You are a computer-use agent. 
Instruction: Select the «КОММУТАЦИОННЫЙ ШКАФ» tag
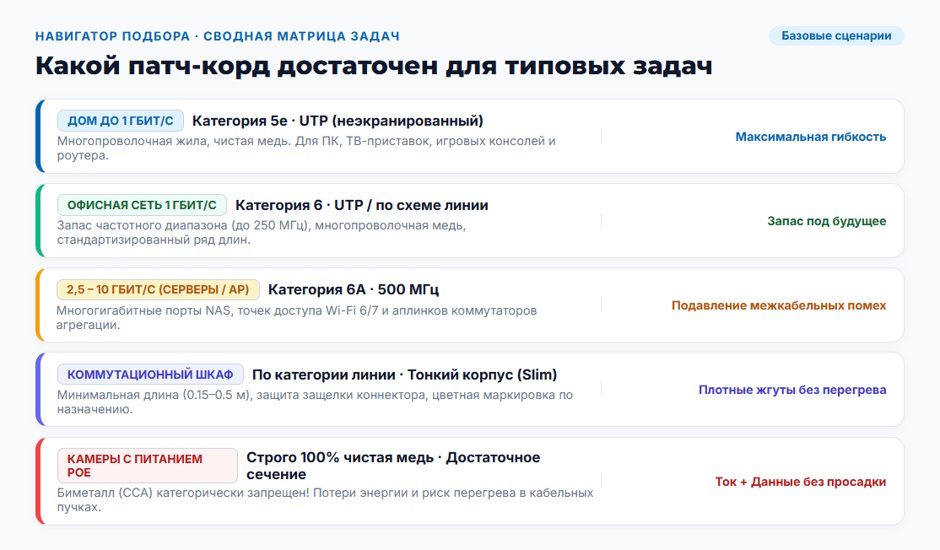(150, 374)
